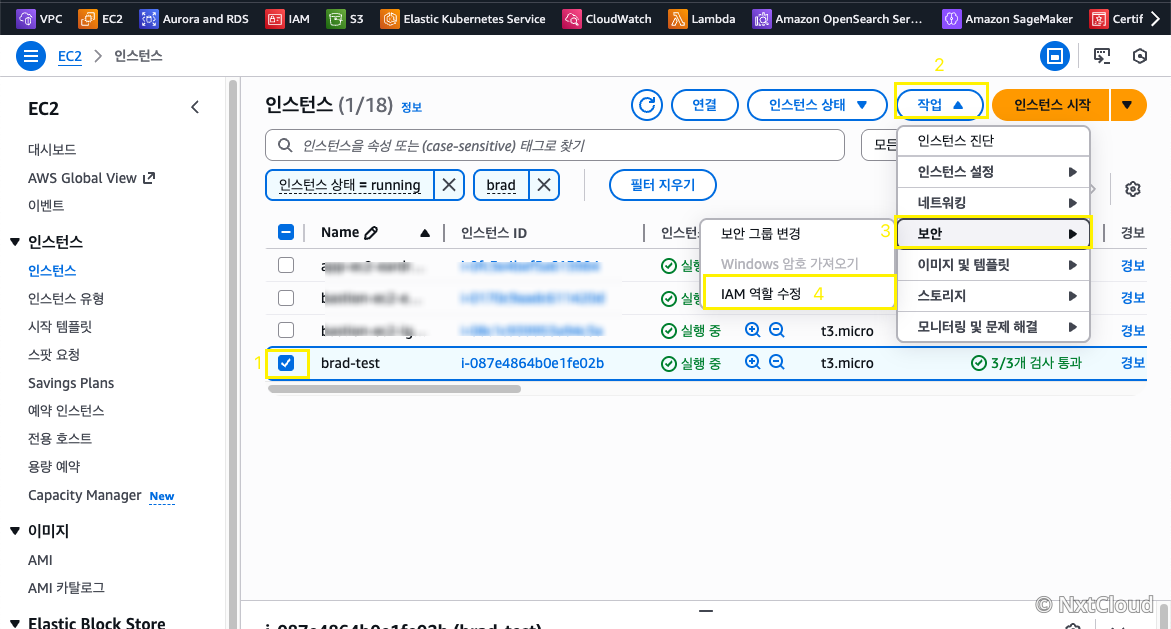Remove the running state filter
Screen dimensions: 1171x629
coord(449,185)
